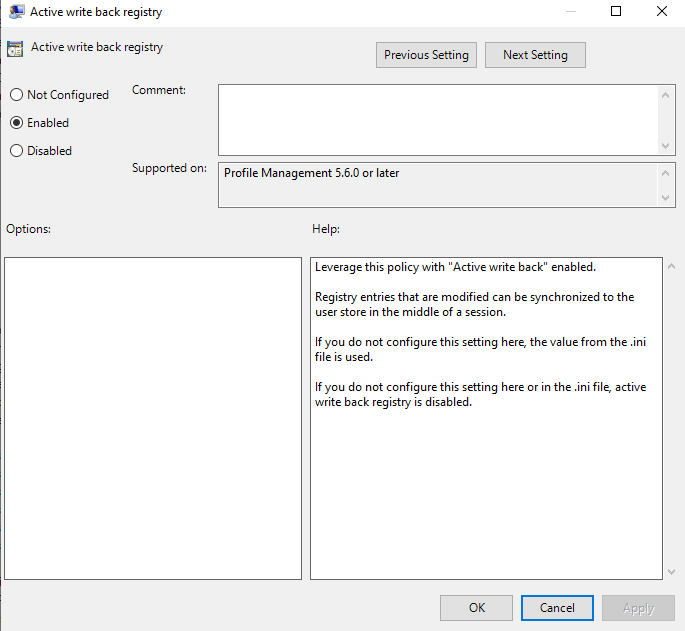Choose the Enabled radio option
Viewport: 685px width, 631px height.
pos(16,123)
